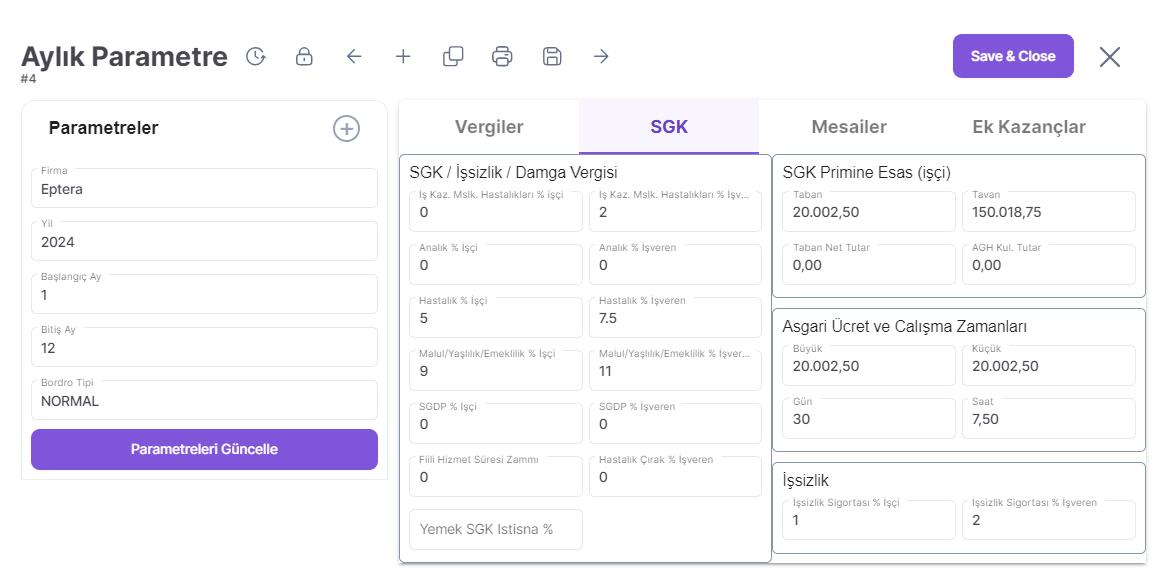This screenshot has height=586, width=1165.
Task: Close the Aylık Parametre form
Action: (1109, 57)
